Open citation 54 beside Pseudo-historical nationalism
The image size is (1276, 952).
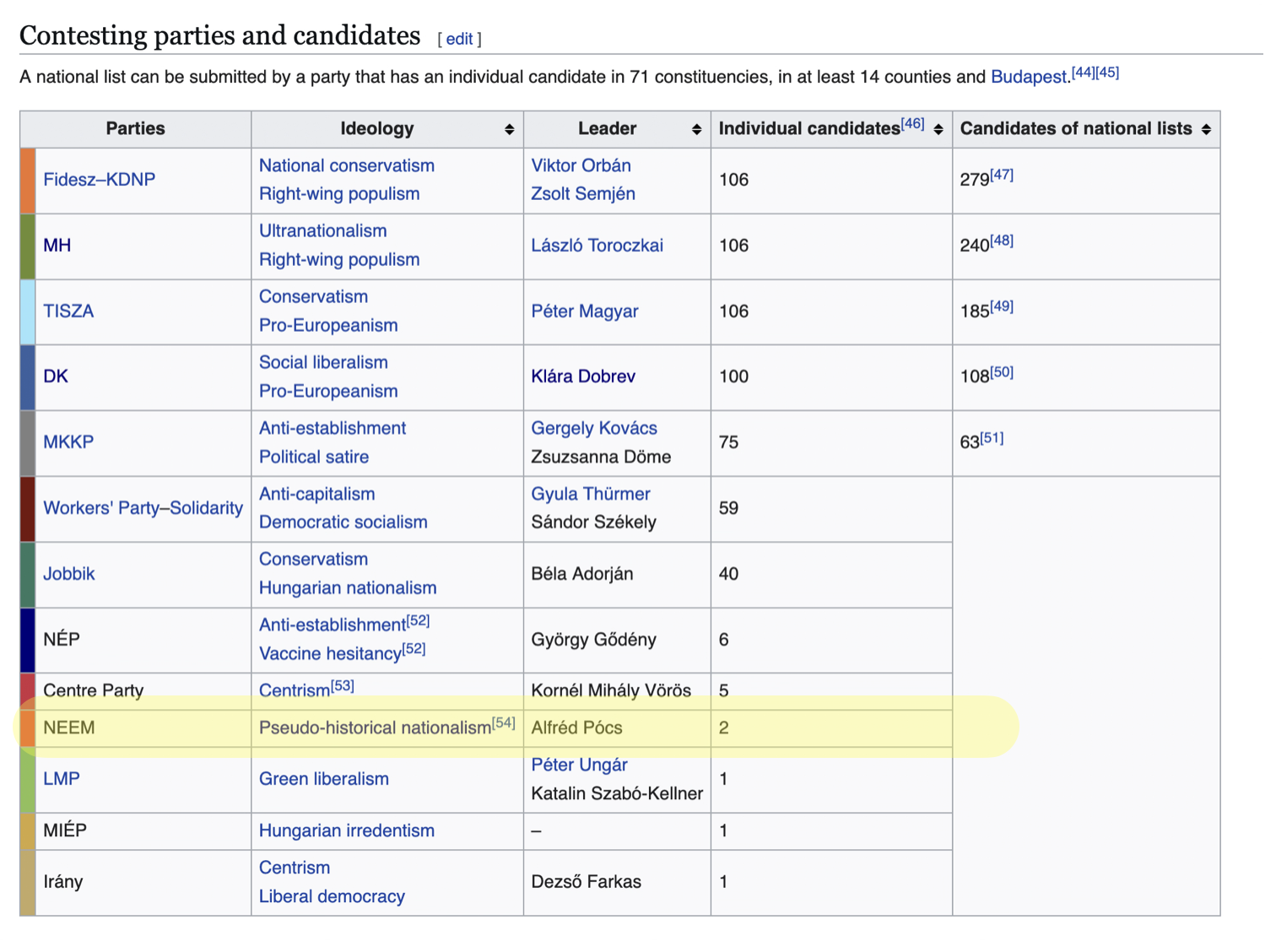point(504,722)
